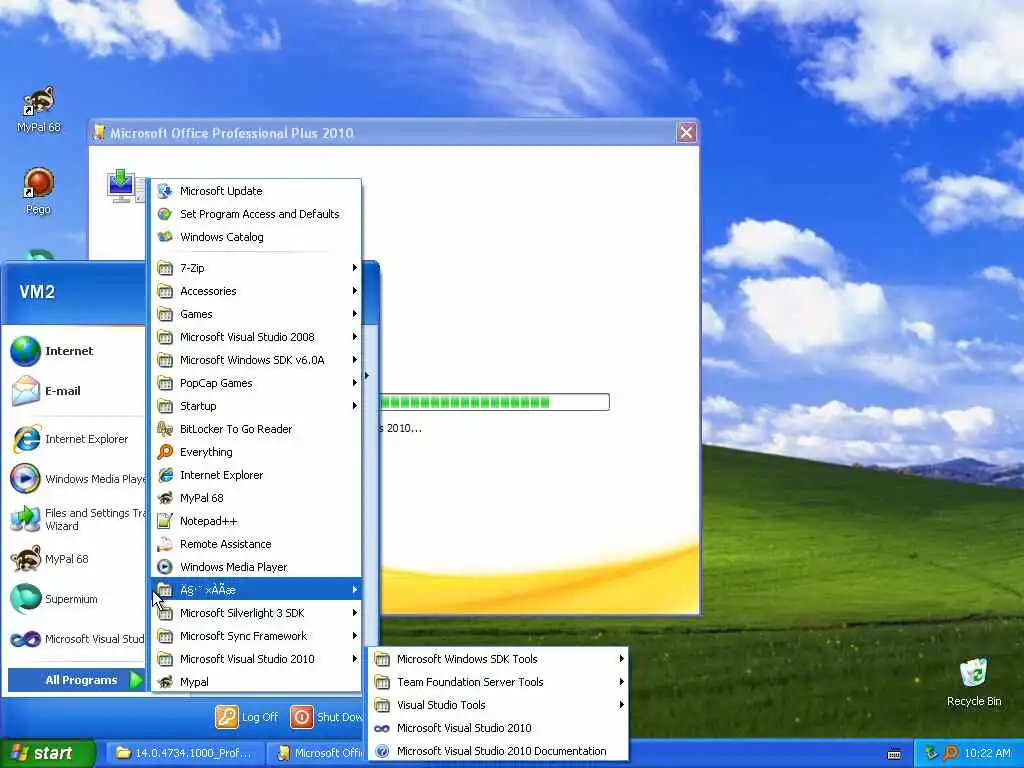
Task: Click the Microsoft Visual Studio infinity icon in submenu
Action: pyautogui.click(x=382, y=728)
